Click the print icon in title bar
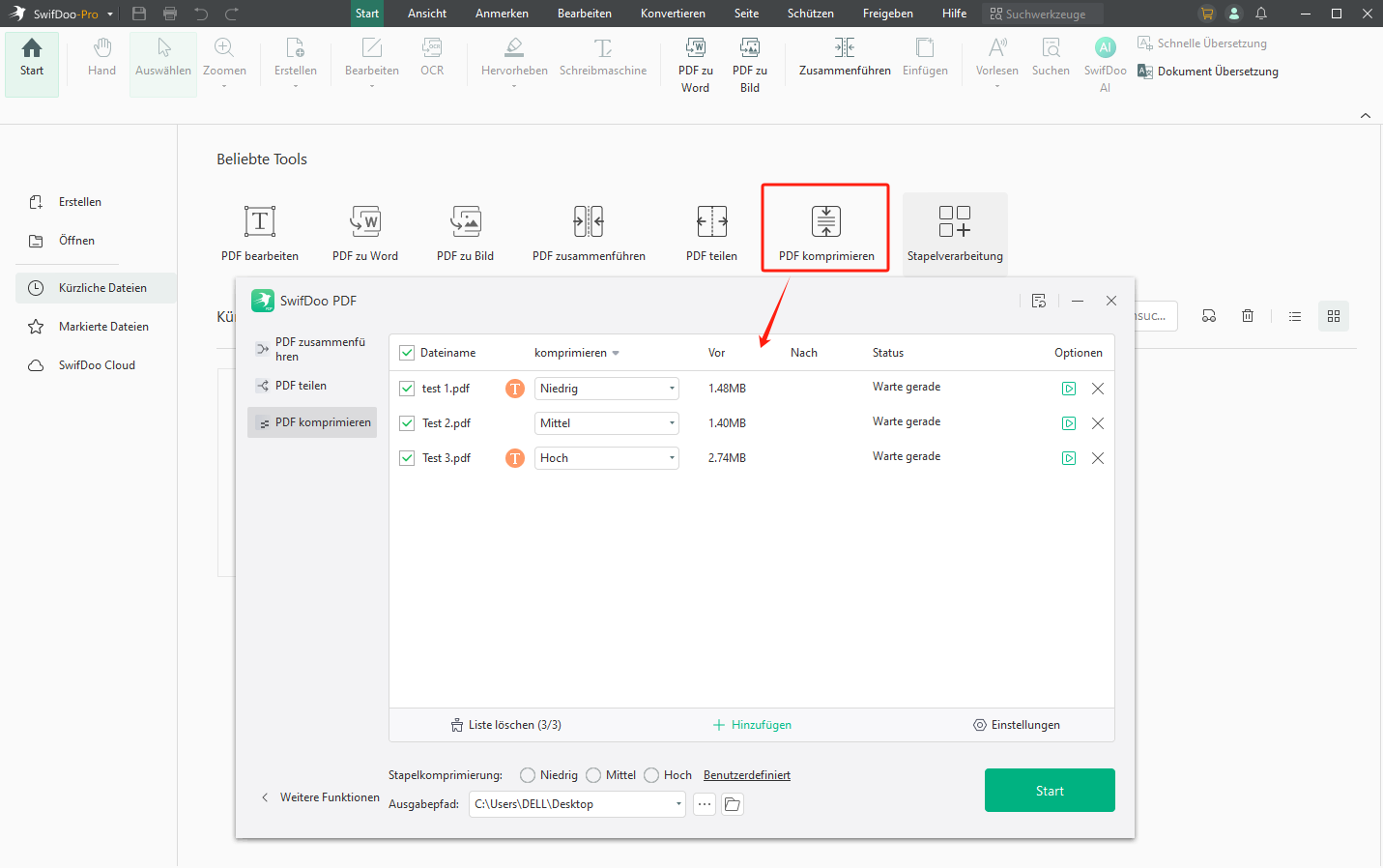The image size is (1383, 868). (x=170, y=14)
